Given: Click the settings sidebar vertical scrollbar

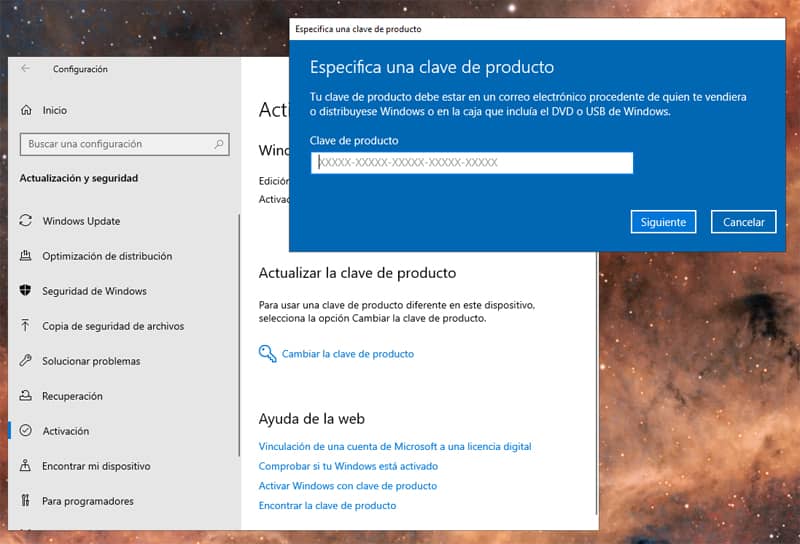Looking at the screenshot, I should 239,335.
